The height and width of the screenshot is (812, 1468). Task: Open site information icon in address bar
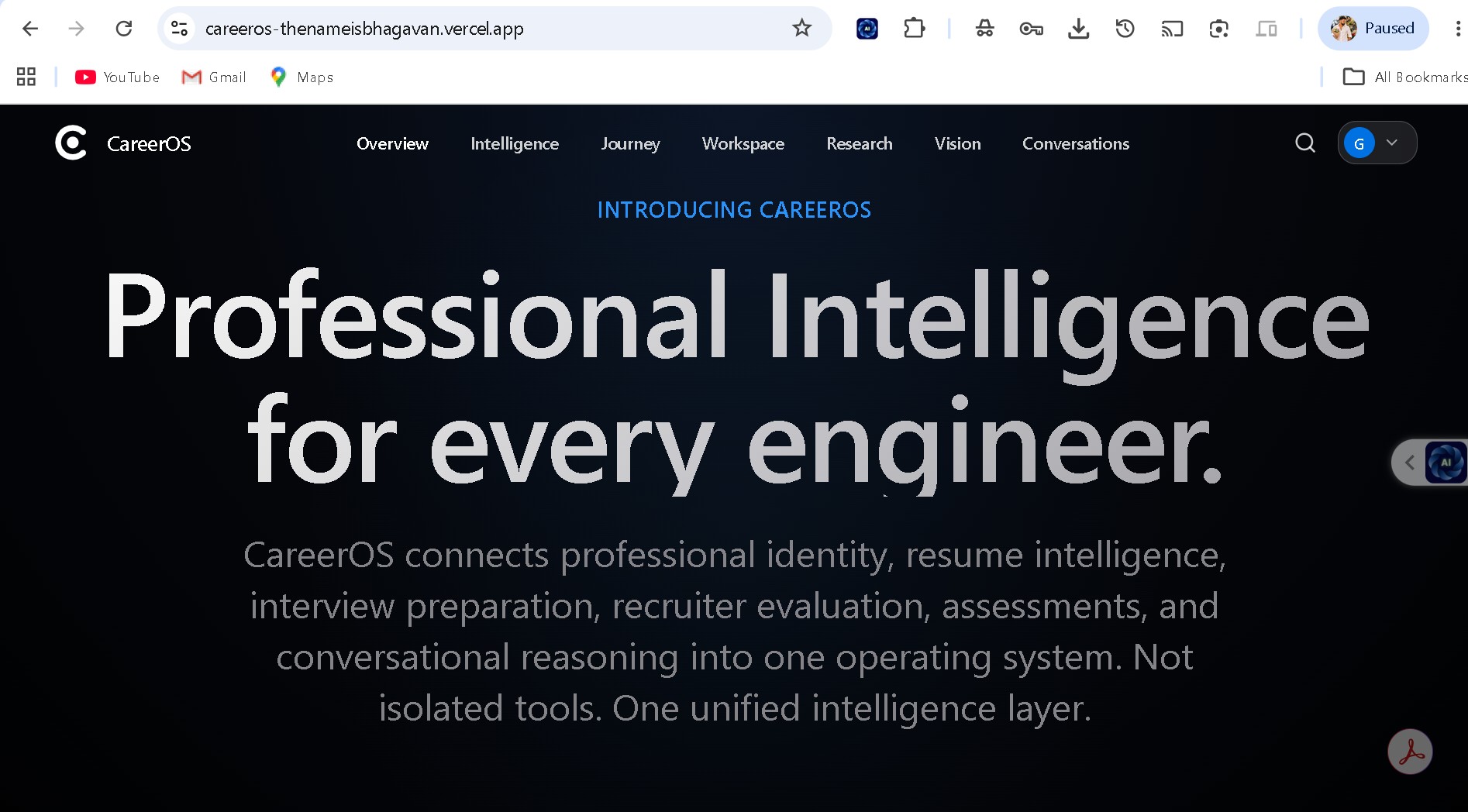179,29
